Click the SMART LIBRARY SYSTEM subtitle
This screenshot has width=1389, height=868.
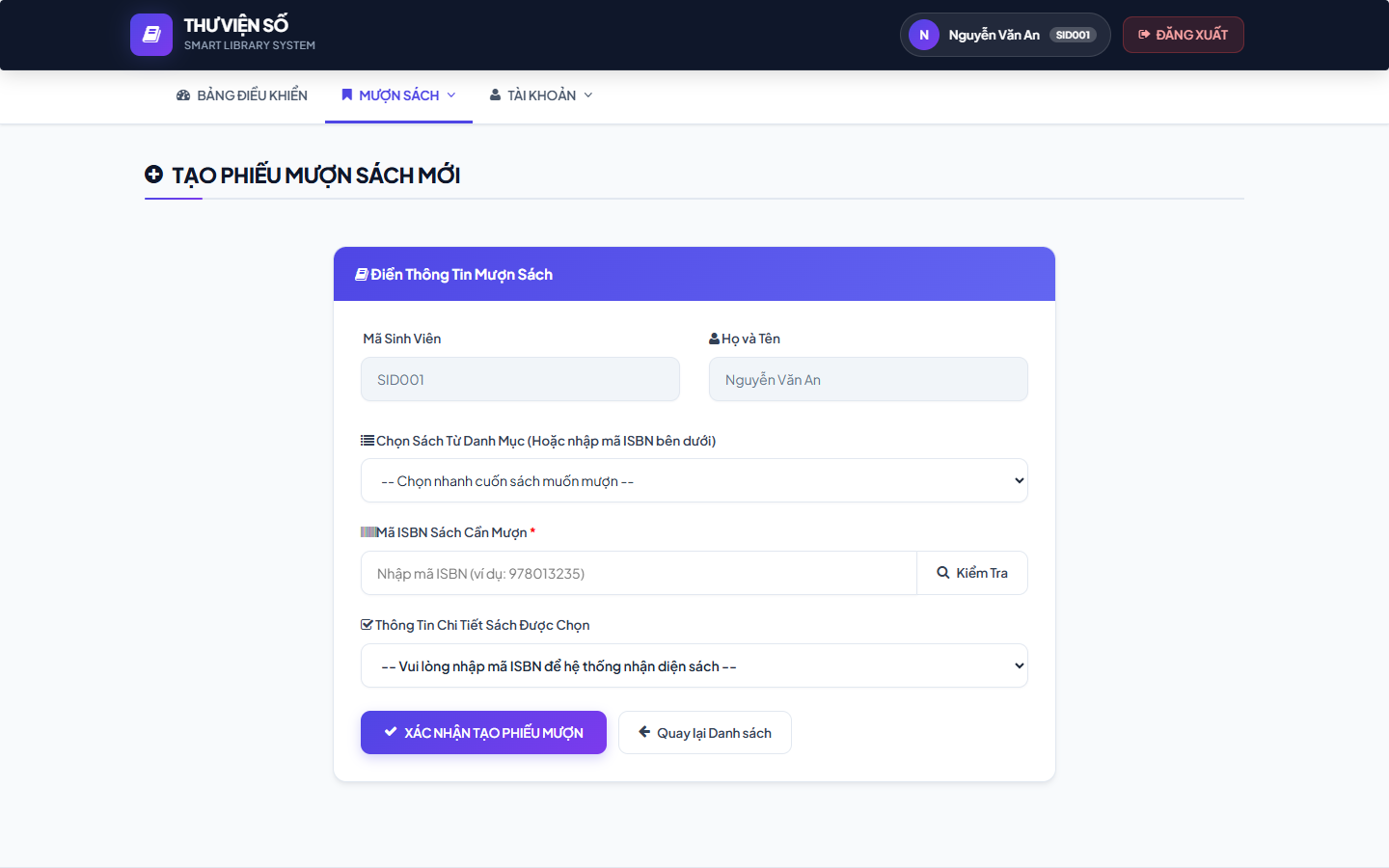tap(250, 45)
